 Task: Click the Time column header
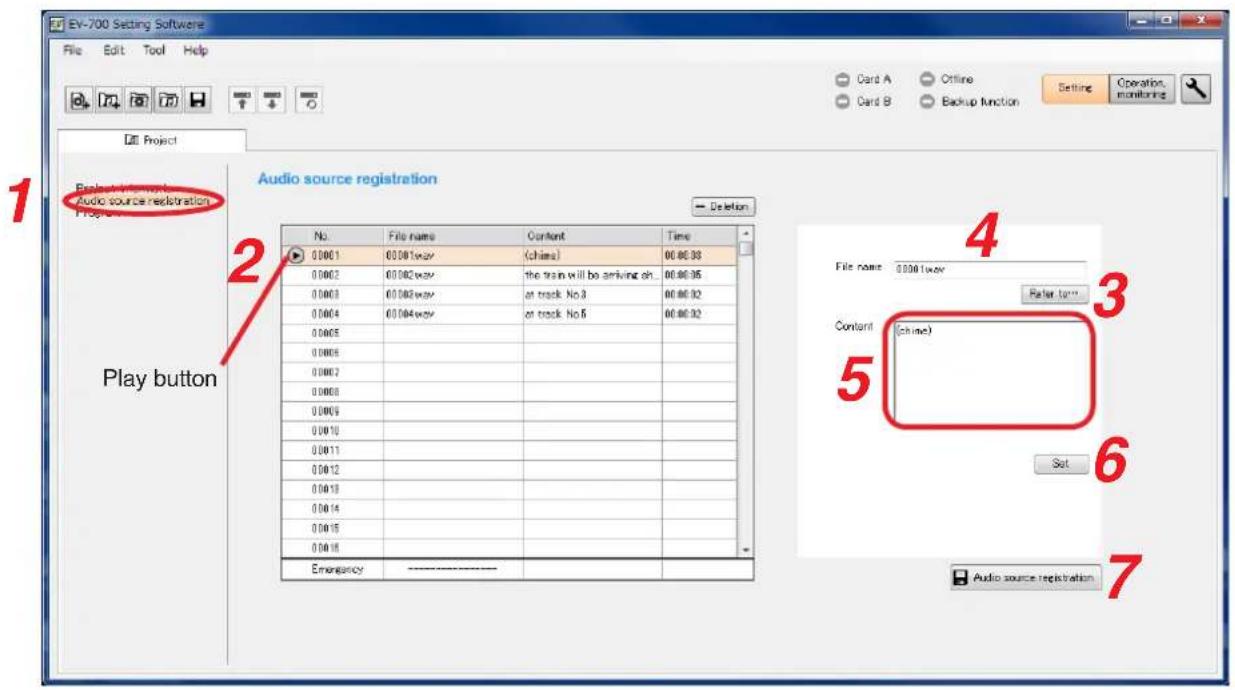pyautogui.click(x=700, y=235)
